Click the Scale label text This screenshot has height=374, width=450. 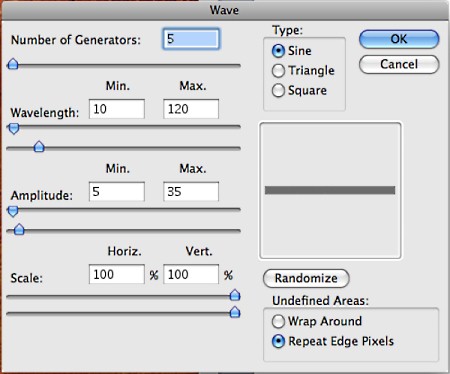tap(27, 278)
